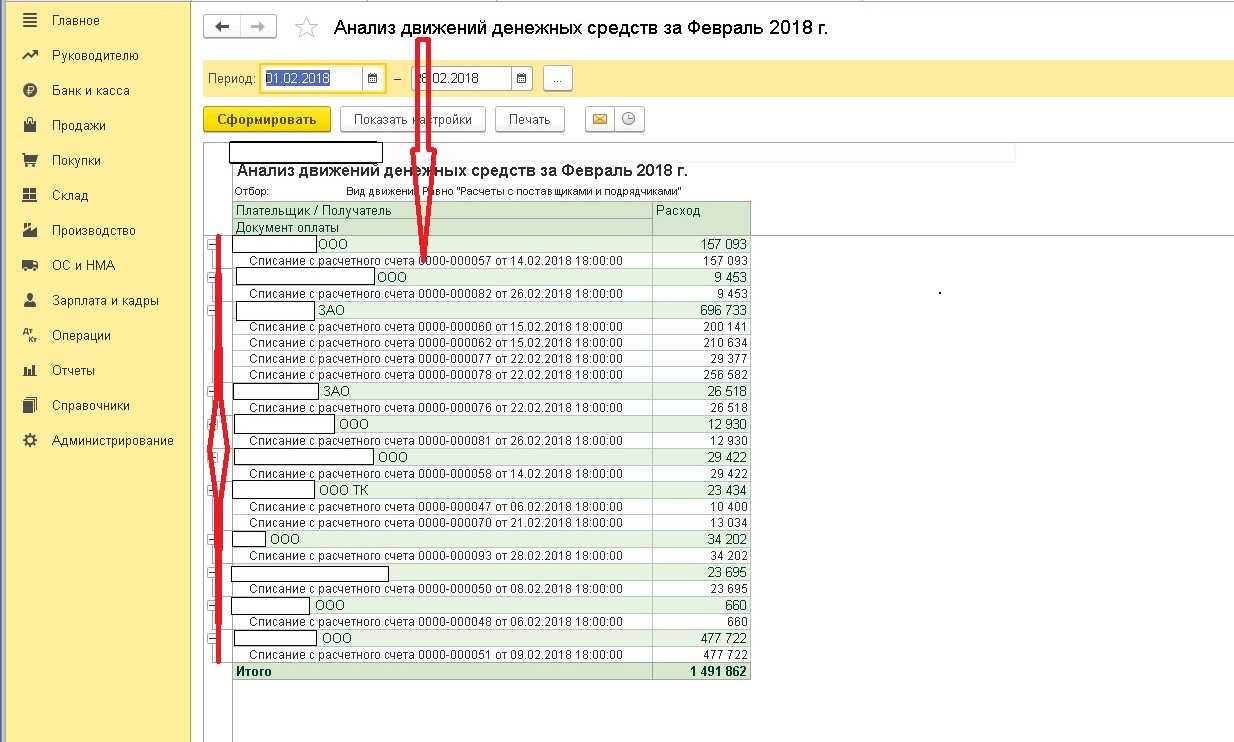This screenshot has width=1234, height=742.
Task: Click Сформировать button
Action: pos(266,119)
